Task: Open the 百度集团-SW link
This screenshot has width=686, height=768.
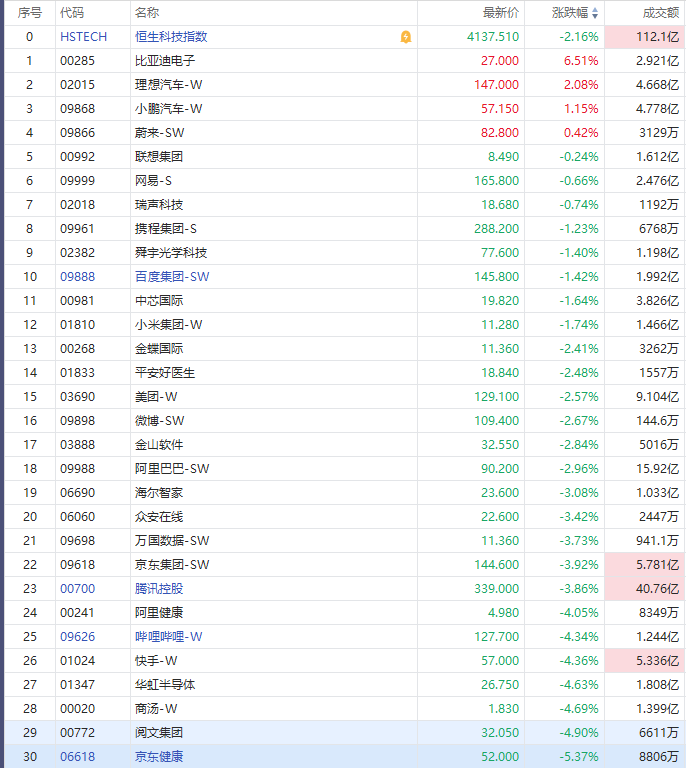Action: click(x=172, y=277)
